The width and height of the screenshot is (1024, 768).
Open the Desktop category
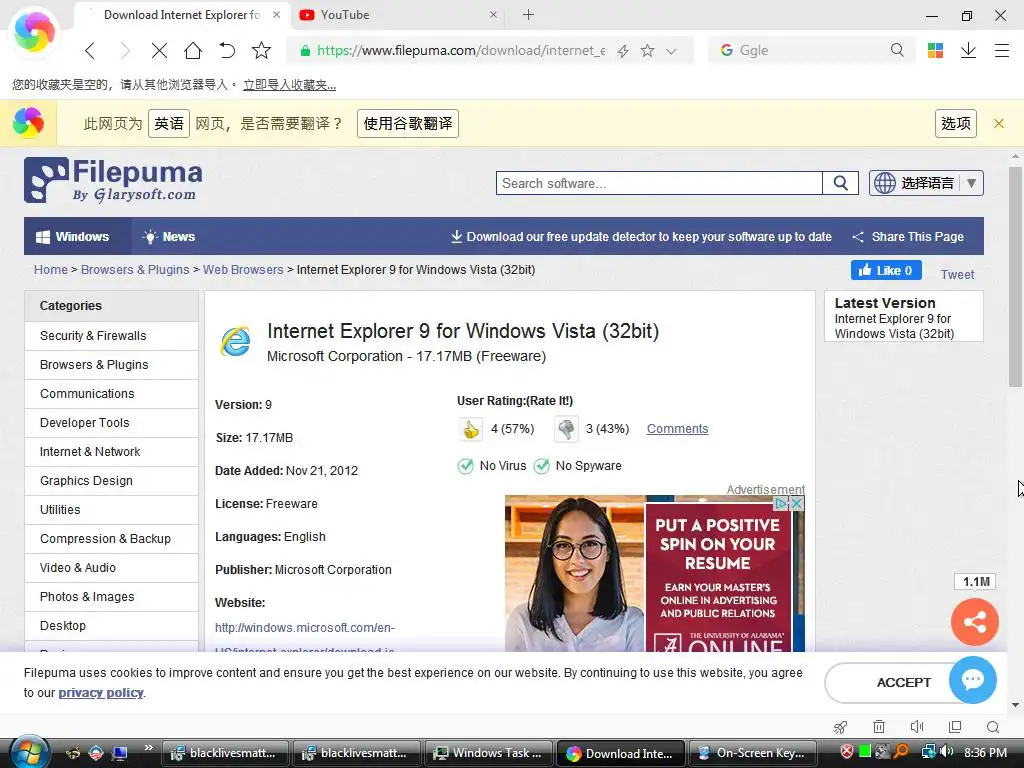[112, 626]
